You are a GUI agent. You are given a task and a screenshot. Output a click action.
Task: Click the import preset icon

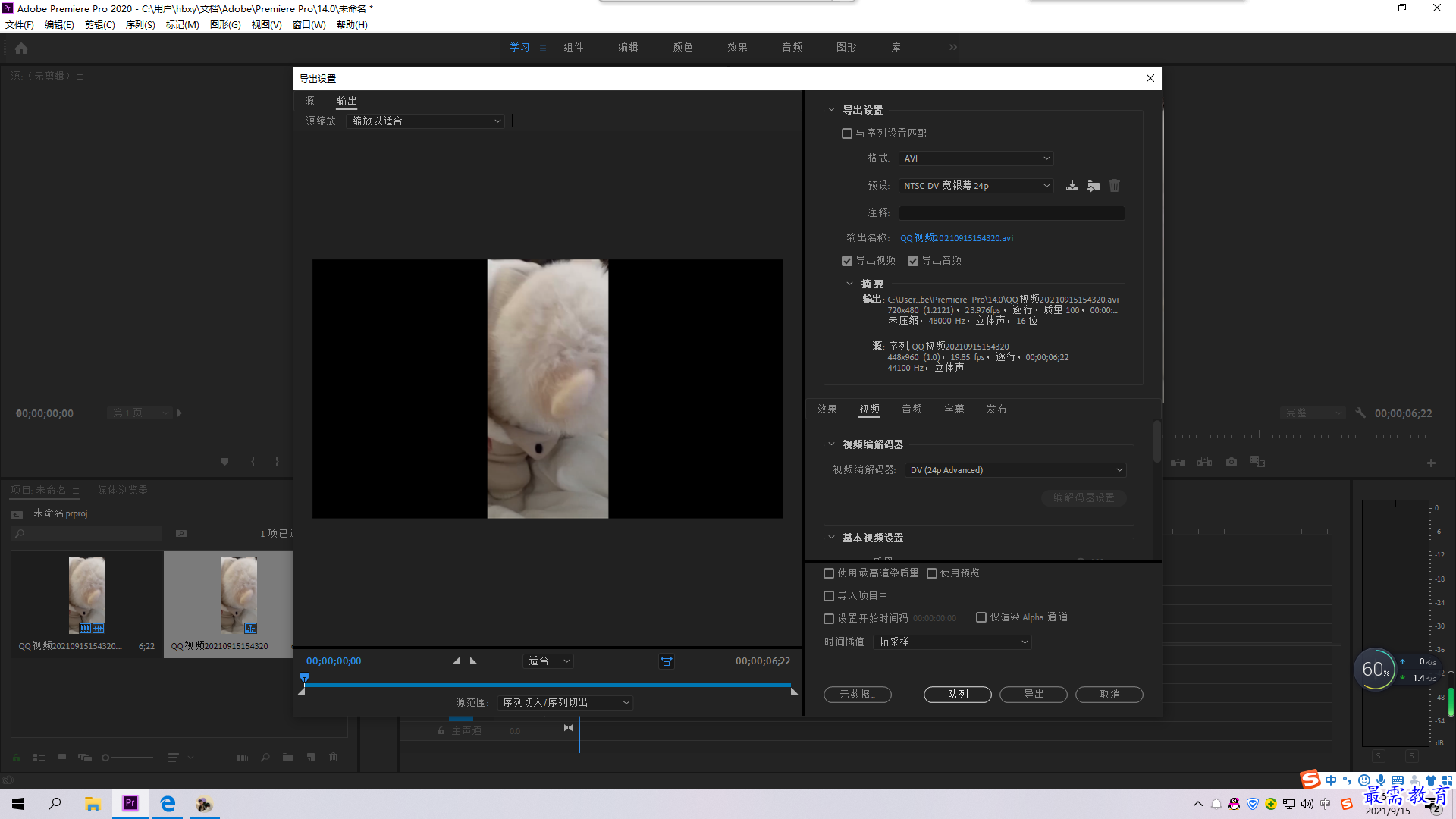(1093, 186)
